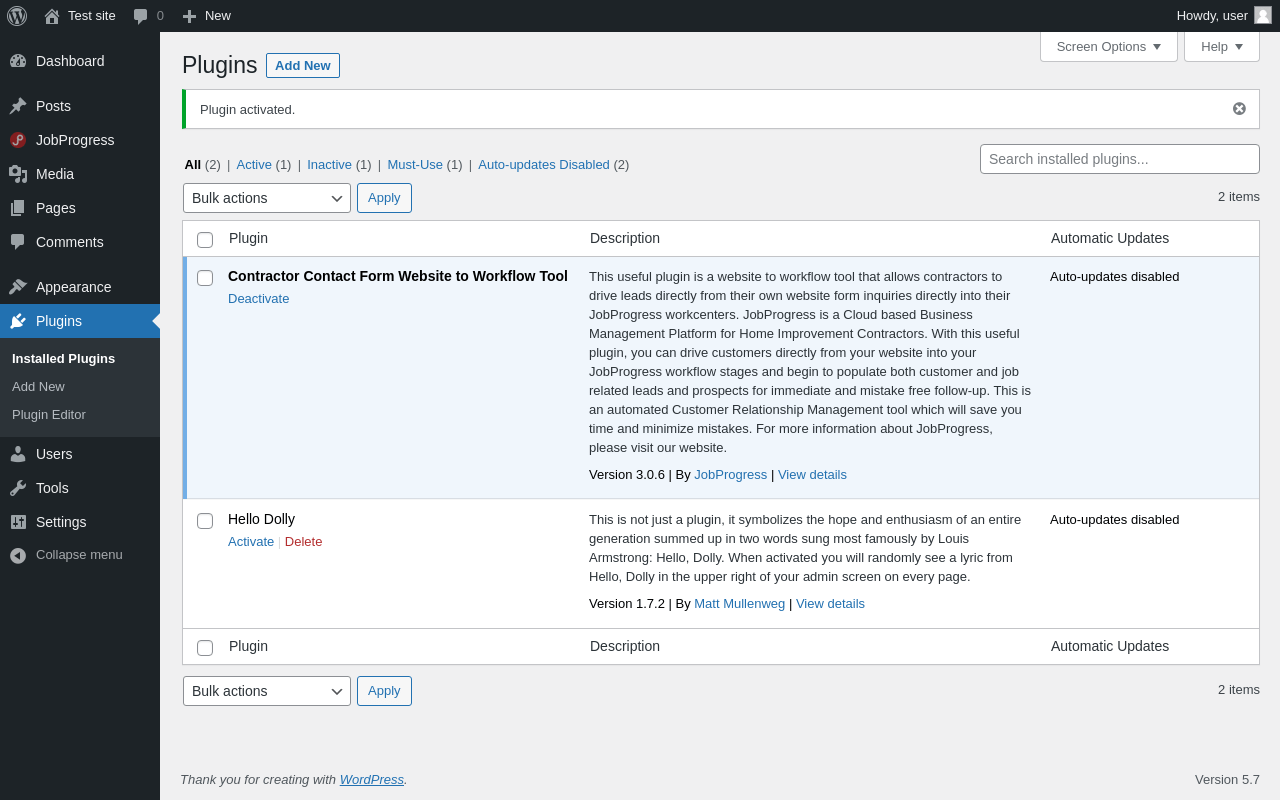Expand the Help panel

[x=1222, y=46]
